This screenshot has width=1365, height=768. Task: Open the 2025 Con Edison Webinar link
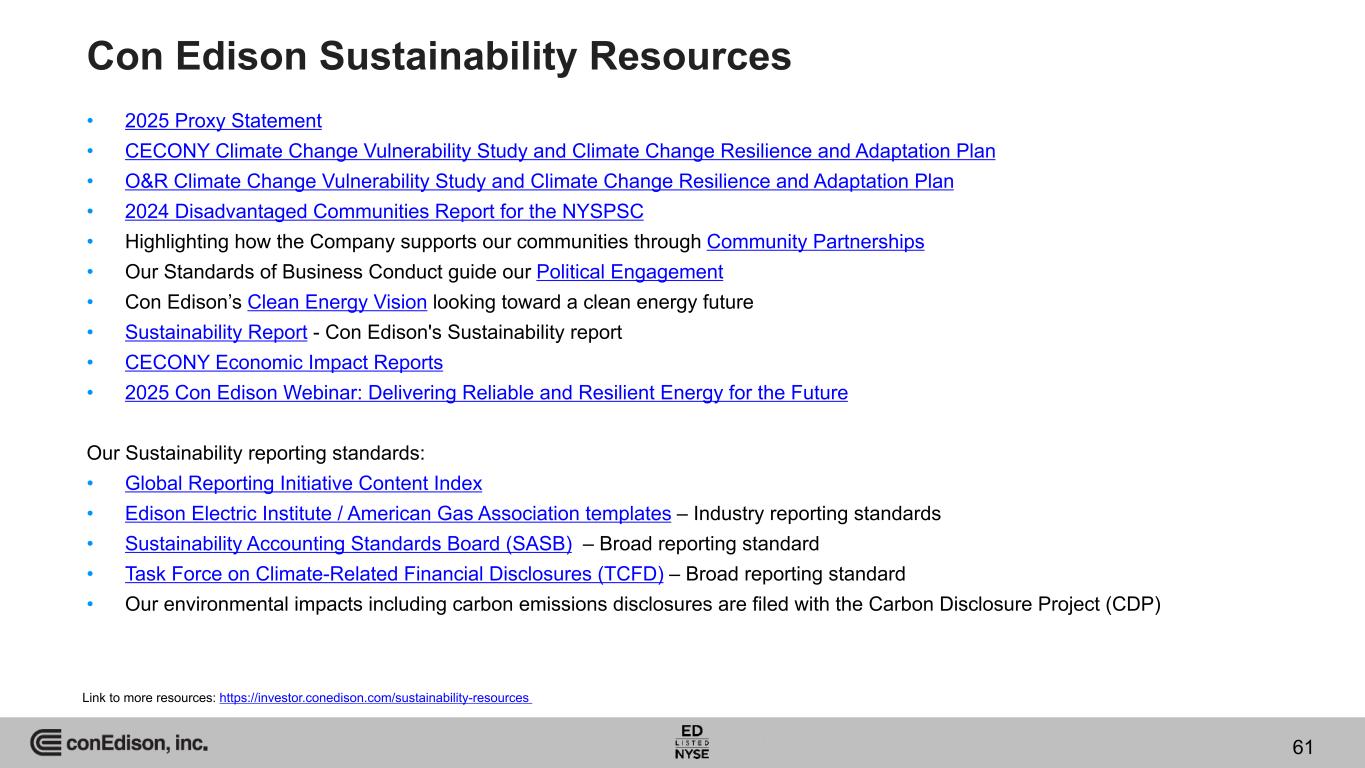[485, 393]
